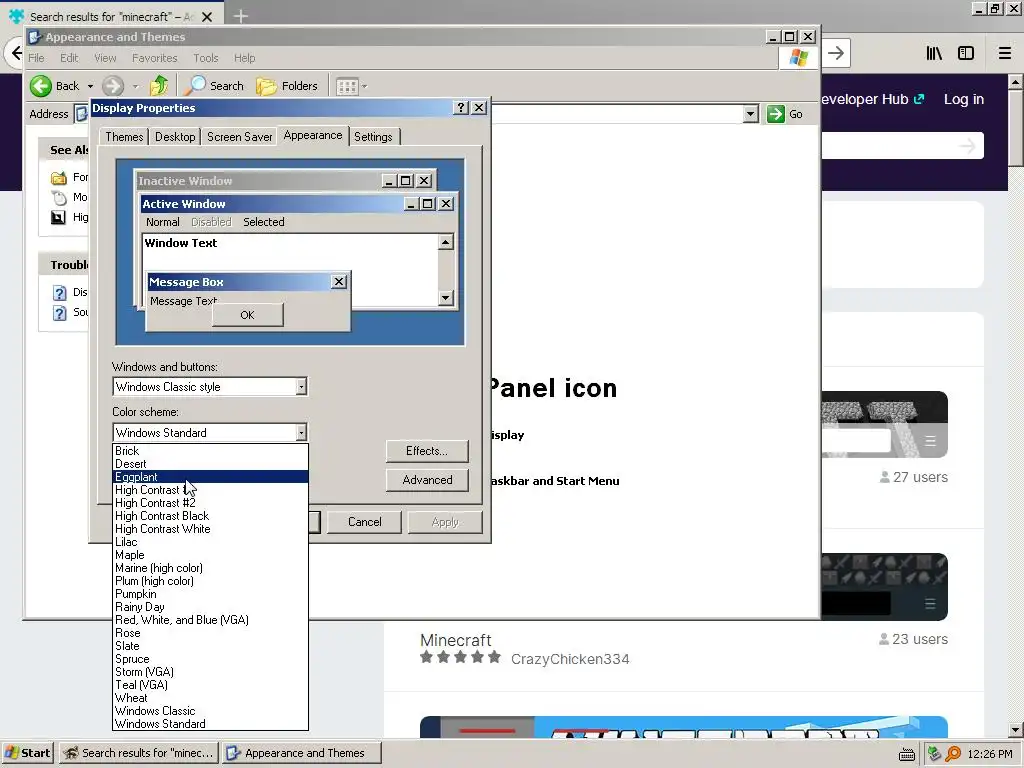The height and width of the screenshot is (768, 1024).
Task: Choose Red, White, and Blue (VGA)
Action: (210, 620)
